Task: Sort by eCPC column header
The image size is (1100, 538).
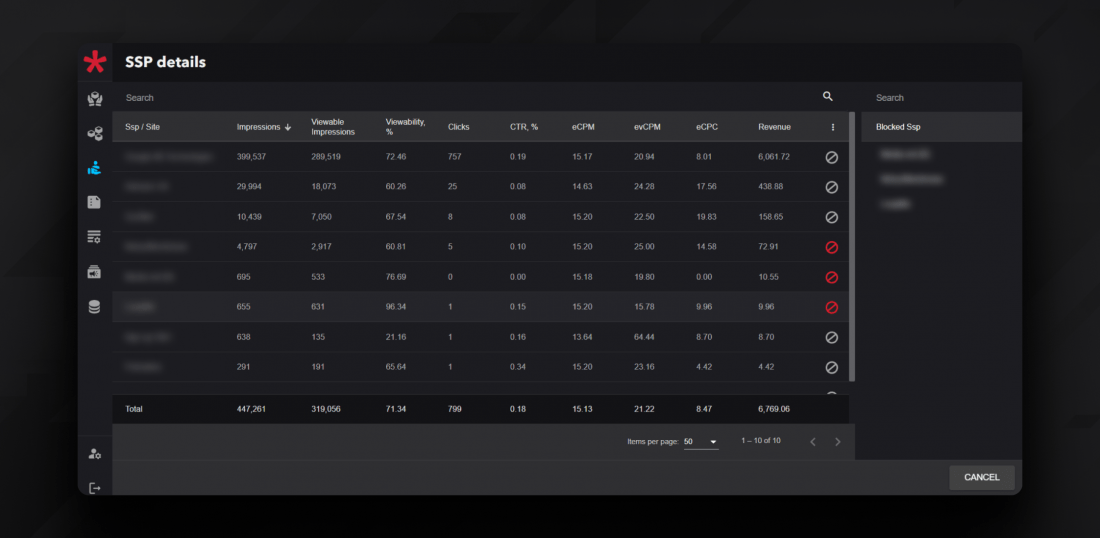Action: pyautogui.click(x=706, y=127)
